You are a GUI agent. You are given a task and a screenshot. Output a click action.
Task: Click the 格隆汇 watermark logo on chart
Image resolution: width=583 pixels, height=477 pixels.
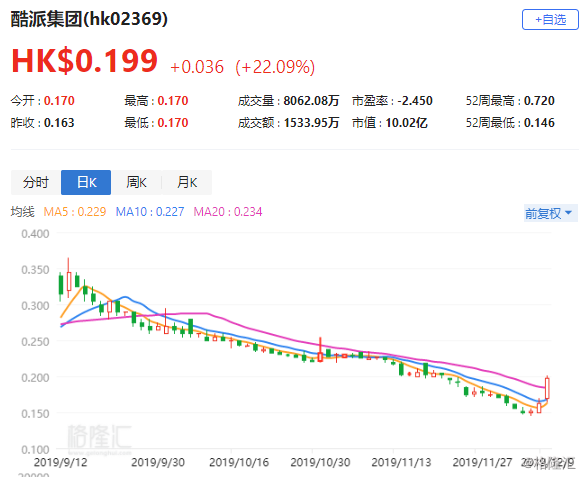click(x=100, y=438)
